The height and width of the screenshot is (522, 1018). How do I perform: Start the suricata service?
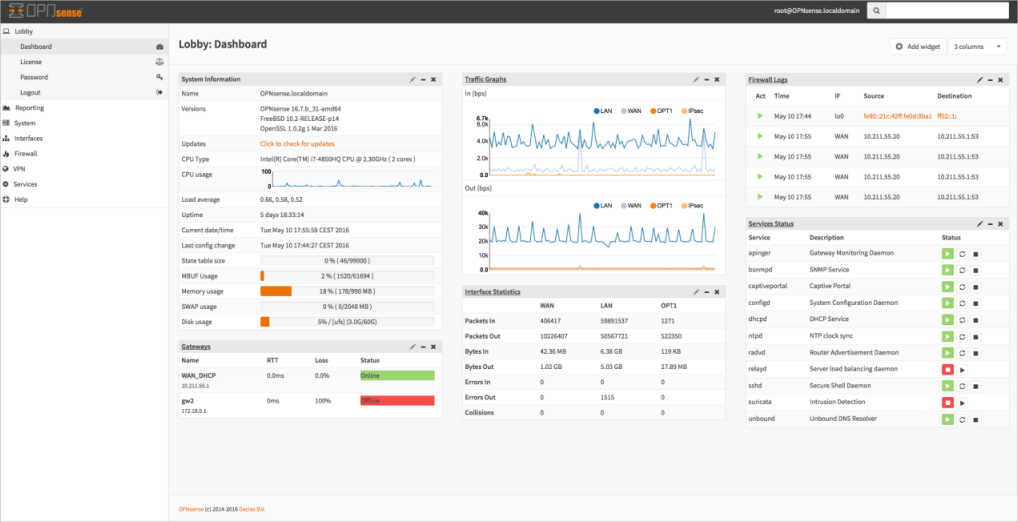coord(963,403)
